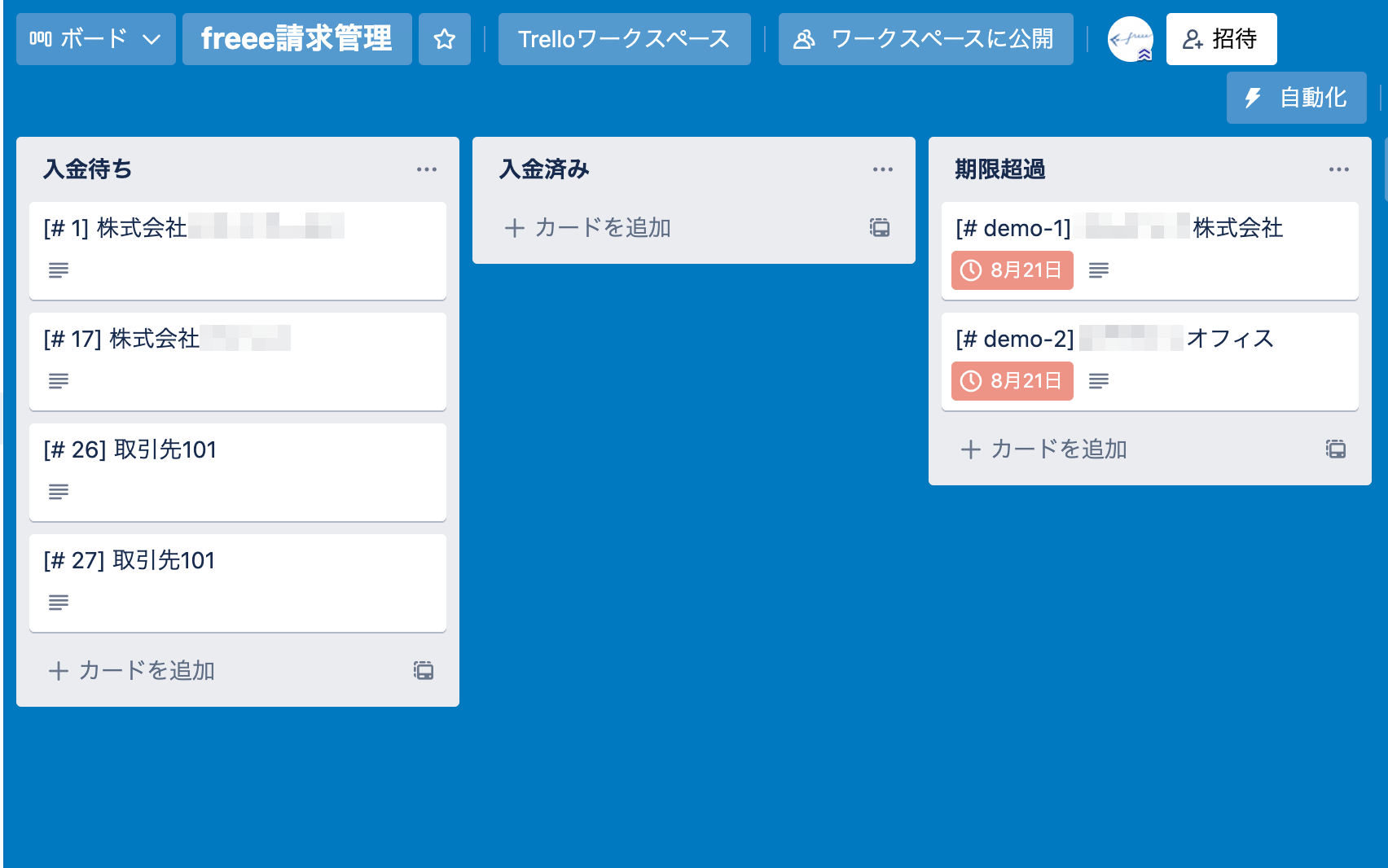The width and height of the screenshot is (1388, 868).
Task: Open card [# 1] 株式会社
Action: [x=238, y=251]
